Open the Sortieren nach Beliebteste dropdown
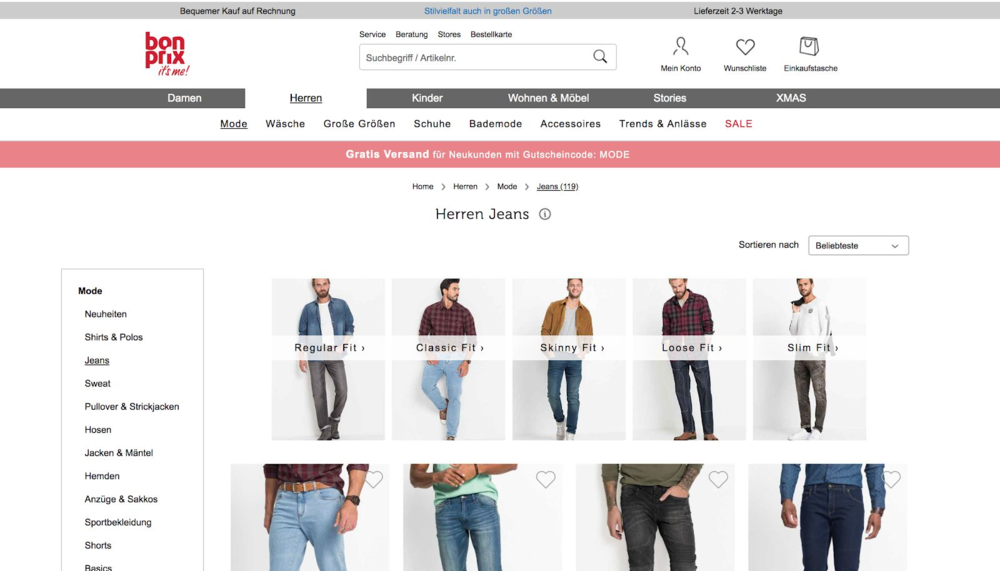The width and height of the screenshot is (1000, 571). click(x=858, y=246)
